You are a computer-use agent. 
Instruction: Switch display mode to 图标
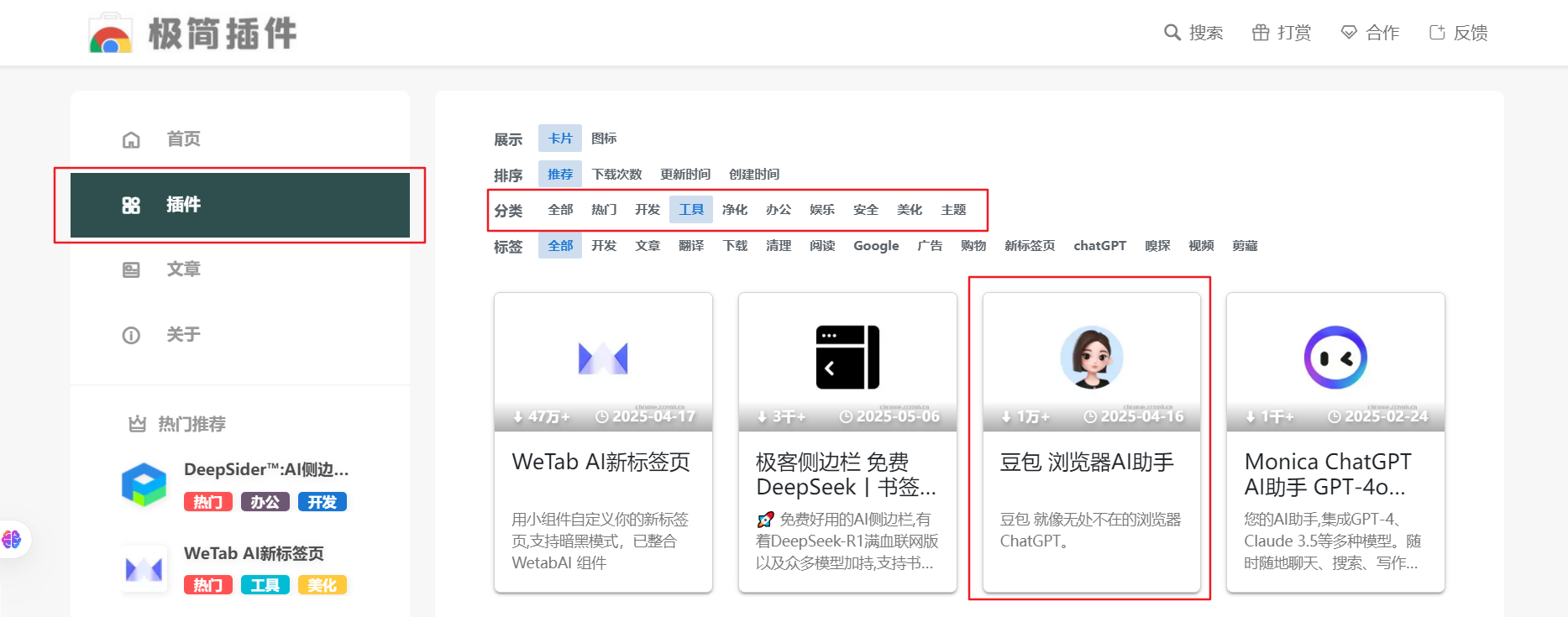(x=604, y=139)
